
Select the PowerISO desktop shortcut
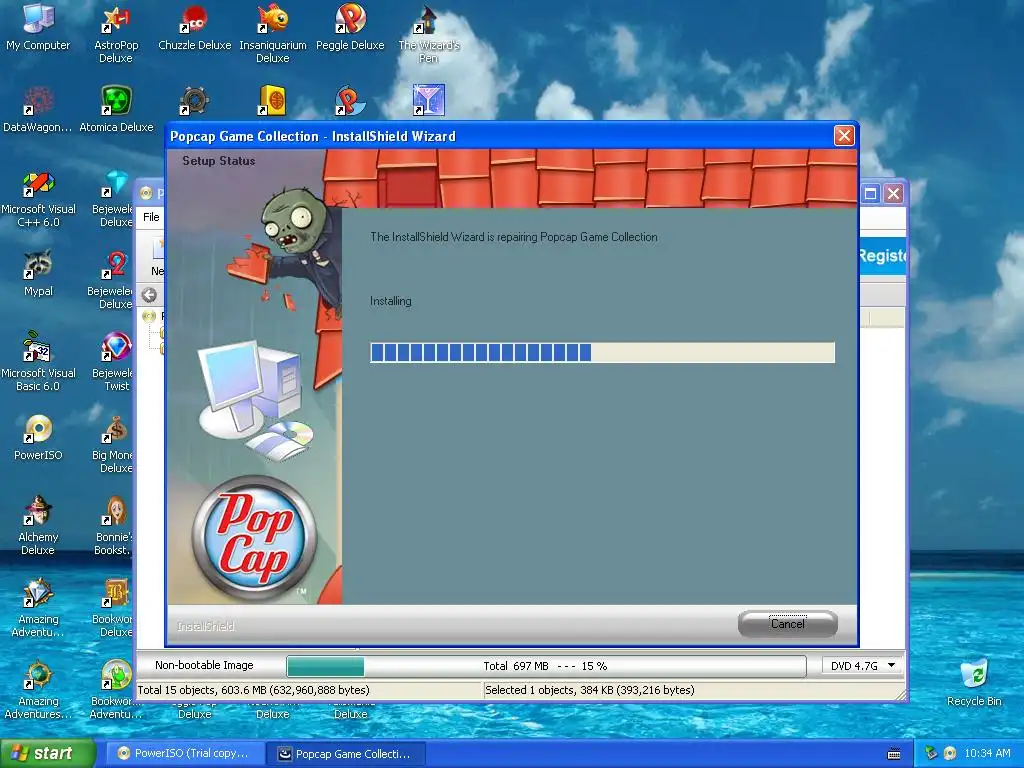pos(38,437)
